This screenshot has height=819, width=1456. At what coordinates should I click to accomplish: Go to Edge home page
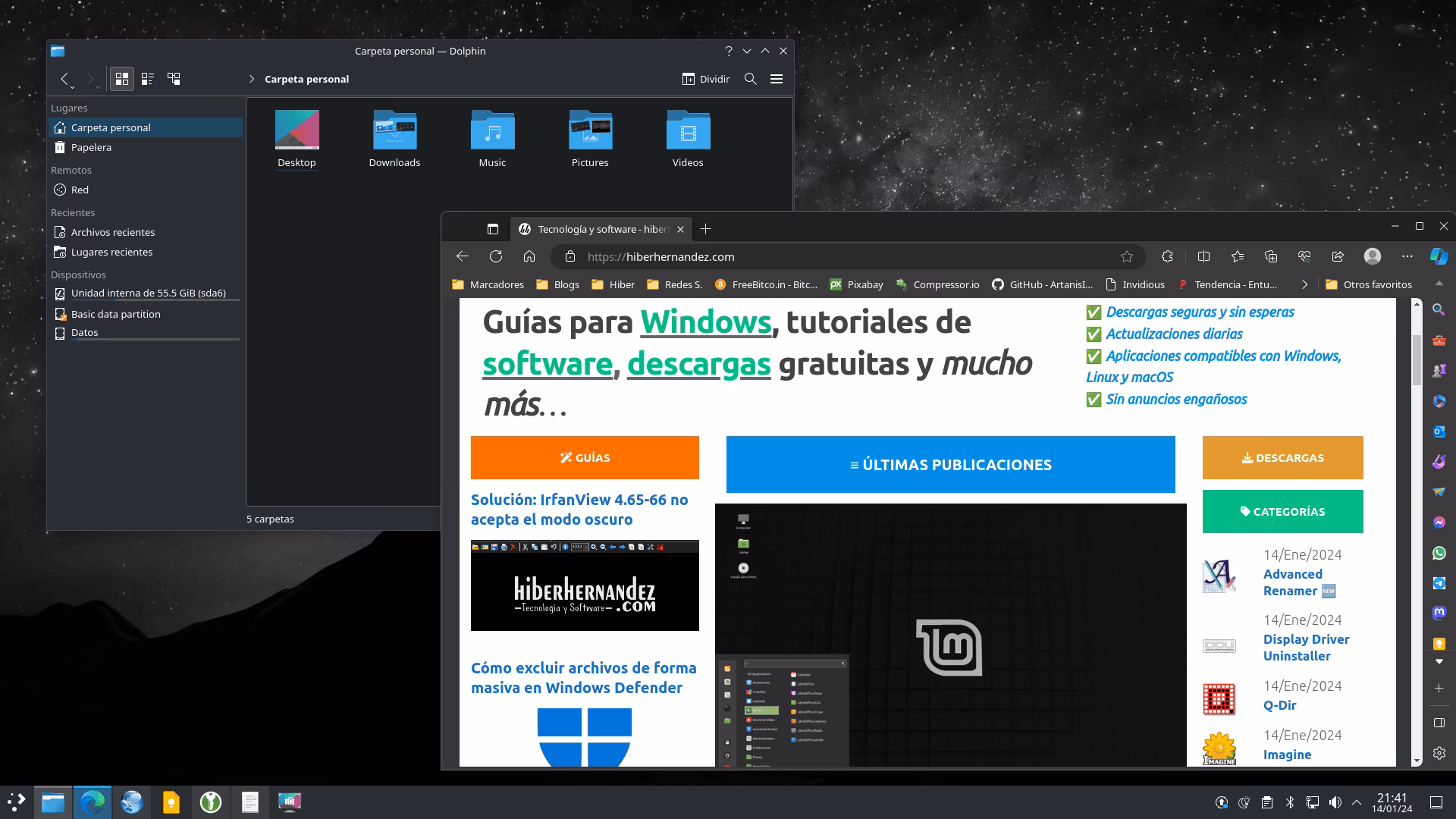pos(529,256)
